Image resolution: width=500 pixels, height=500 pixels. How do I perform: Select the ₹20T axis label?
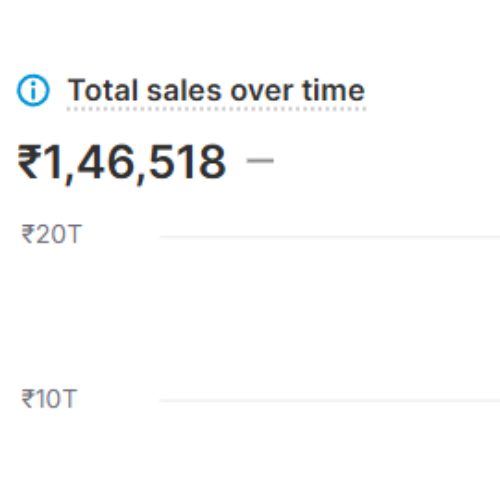point(51,234)
